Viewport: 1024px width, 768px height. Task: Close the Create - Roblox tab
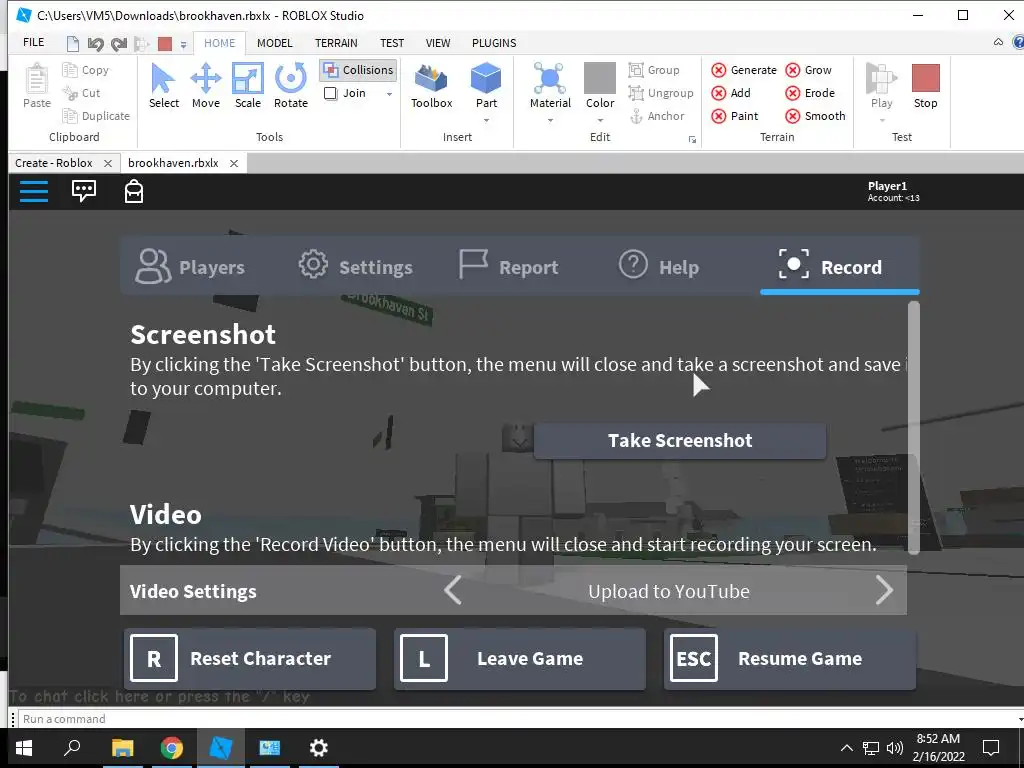point(108,163)
